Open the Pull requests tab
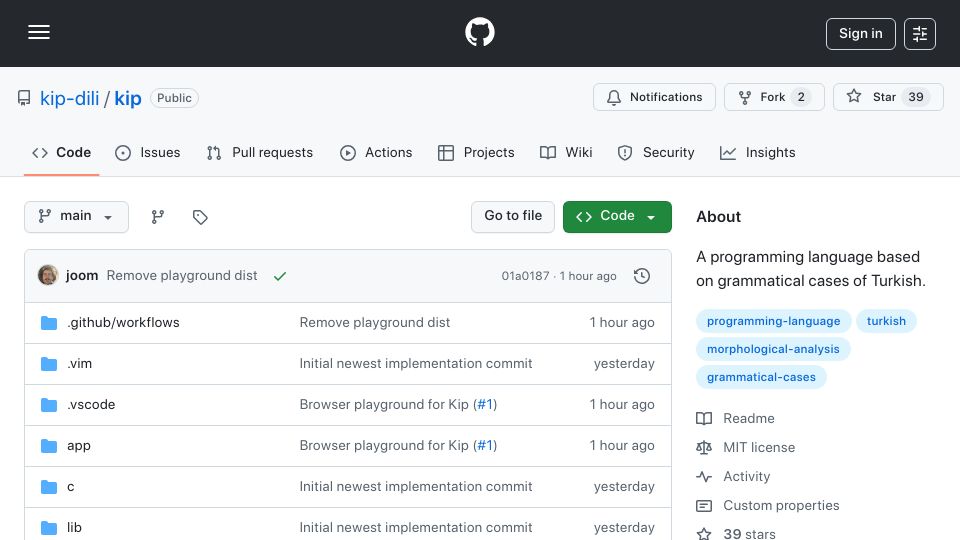Image resolution: width=960 pixels, height=540 pixels. [260, 152]
